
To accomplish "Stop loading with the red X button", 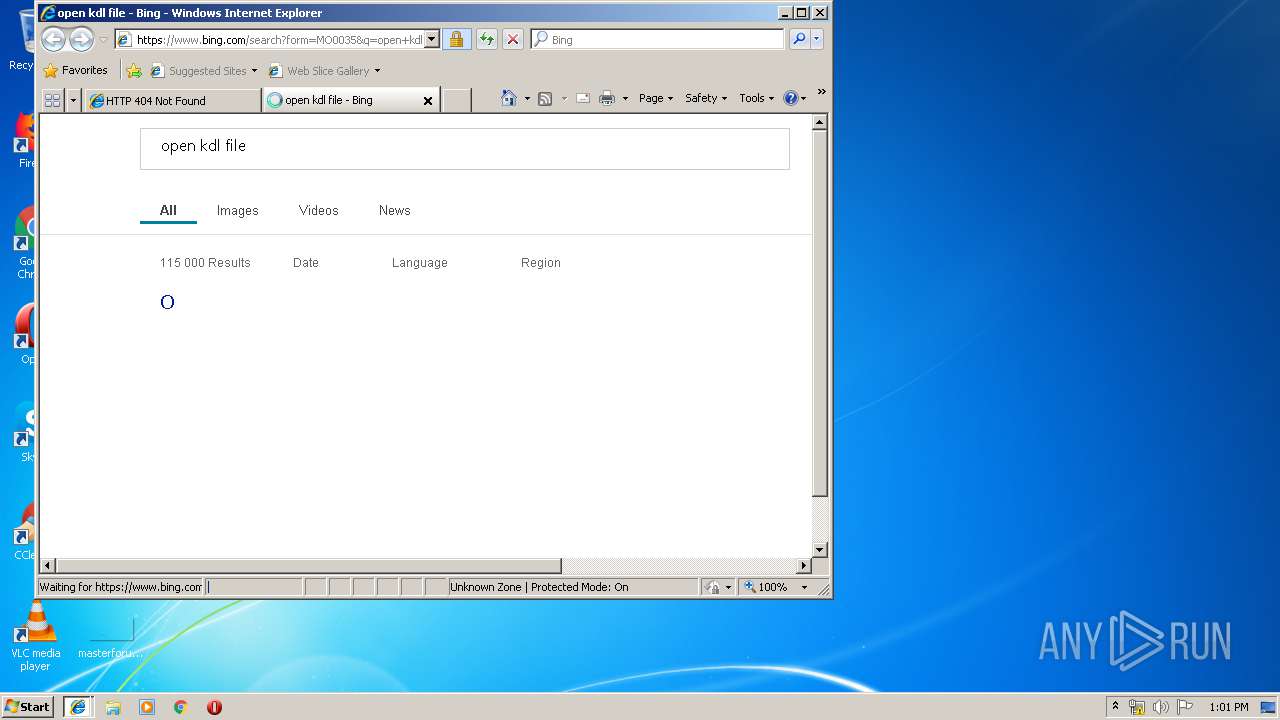I will pos(513,39).
